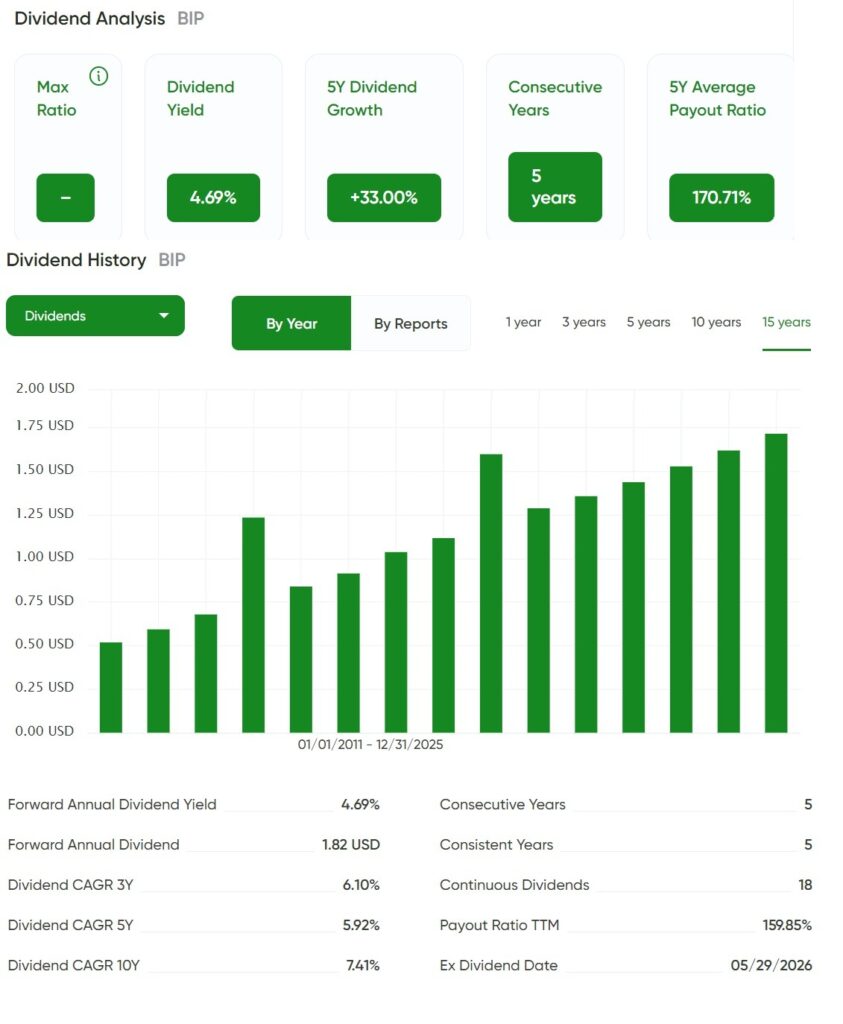This screenshot has width=843, height=1024.
Task: Click the chart date range label
Action: coord(370,744)
